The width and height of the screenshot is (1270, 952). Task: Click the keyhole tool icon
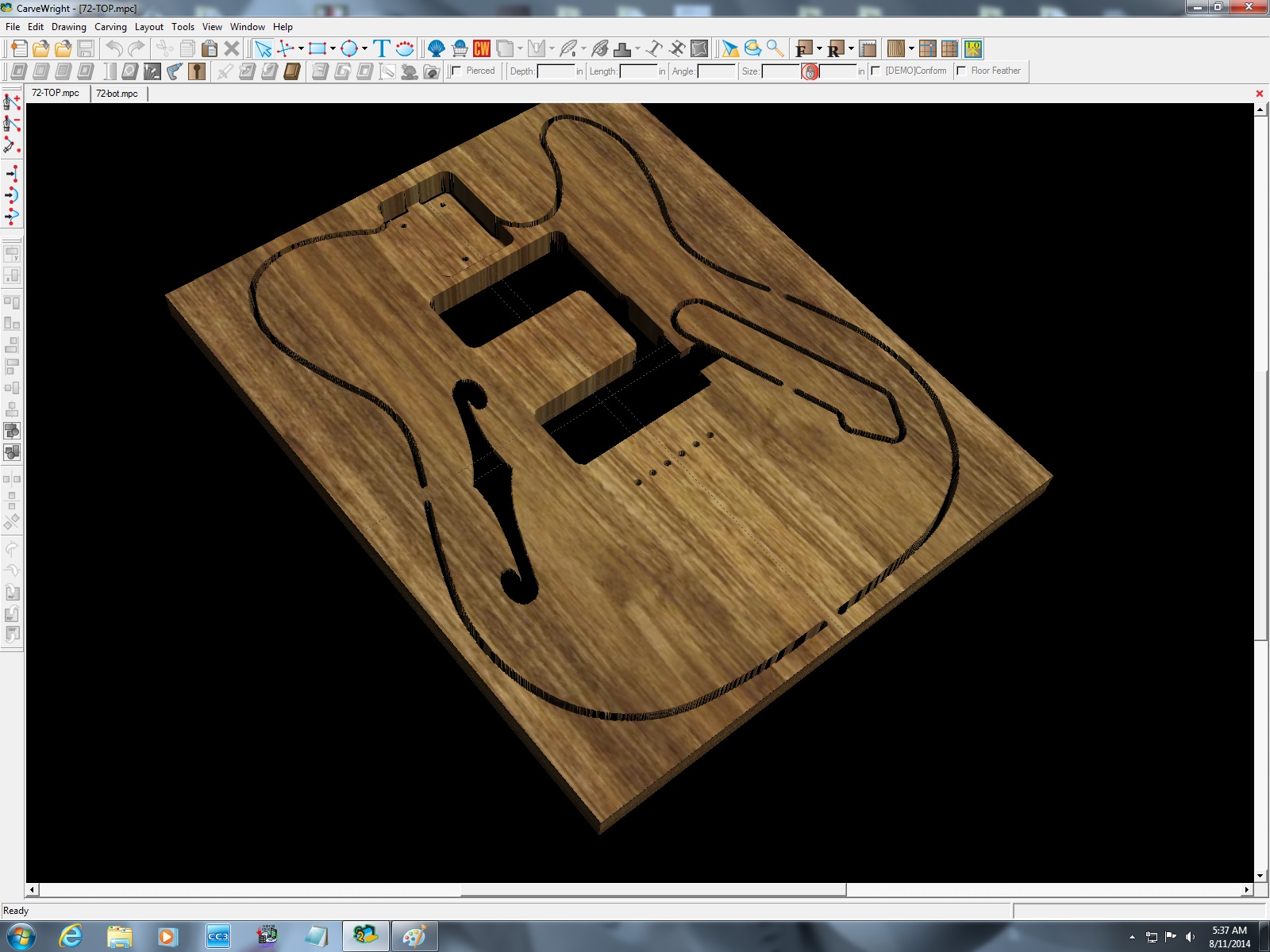197,71
